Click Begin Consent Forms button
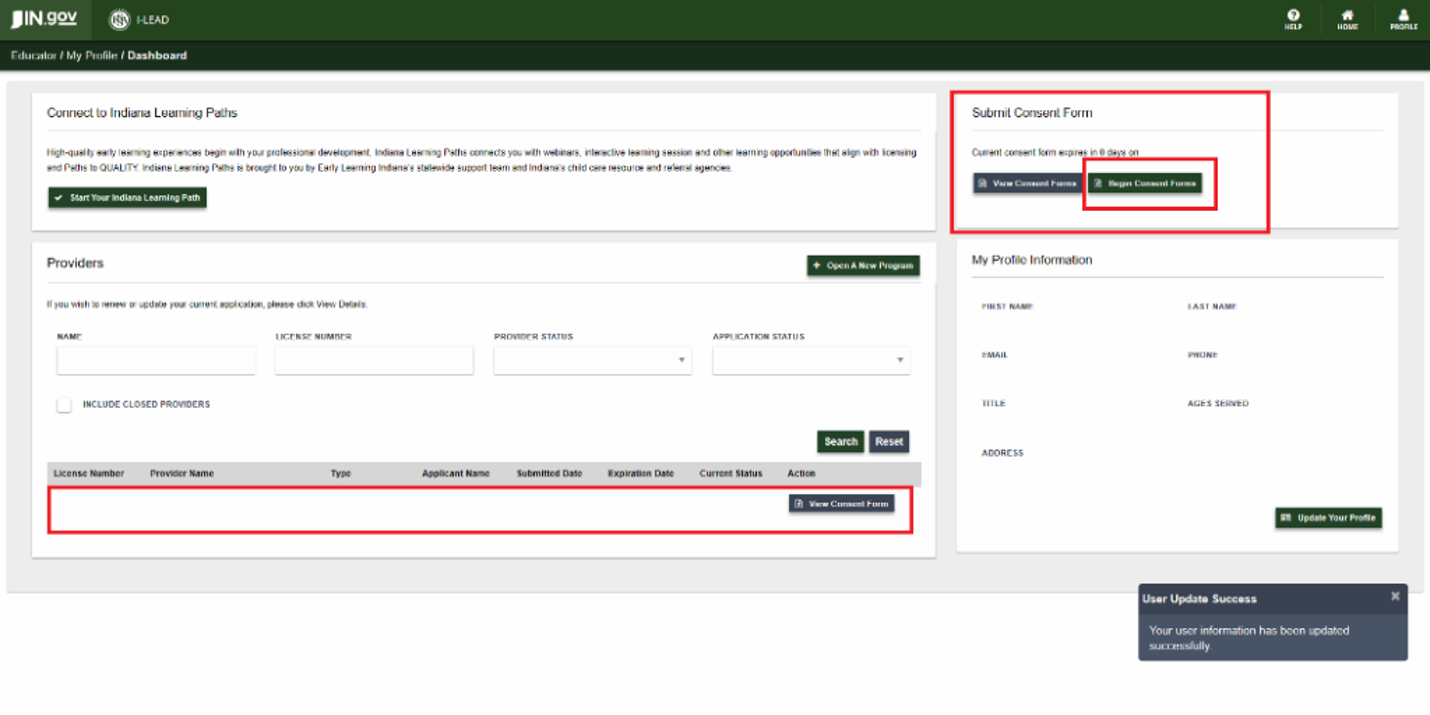The image size is (1430, 715). click(x=1144, y=184)
